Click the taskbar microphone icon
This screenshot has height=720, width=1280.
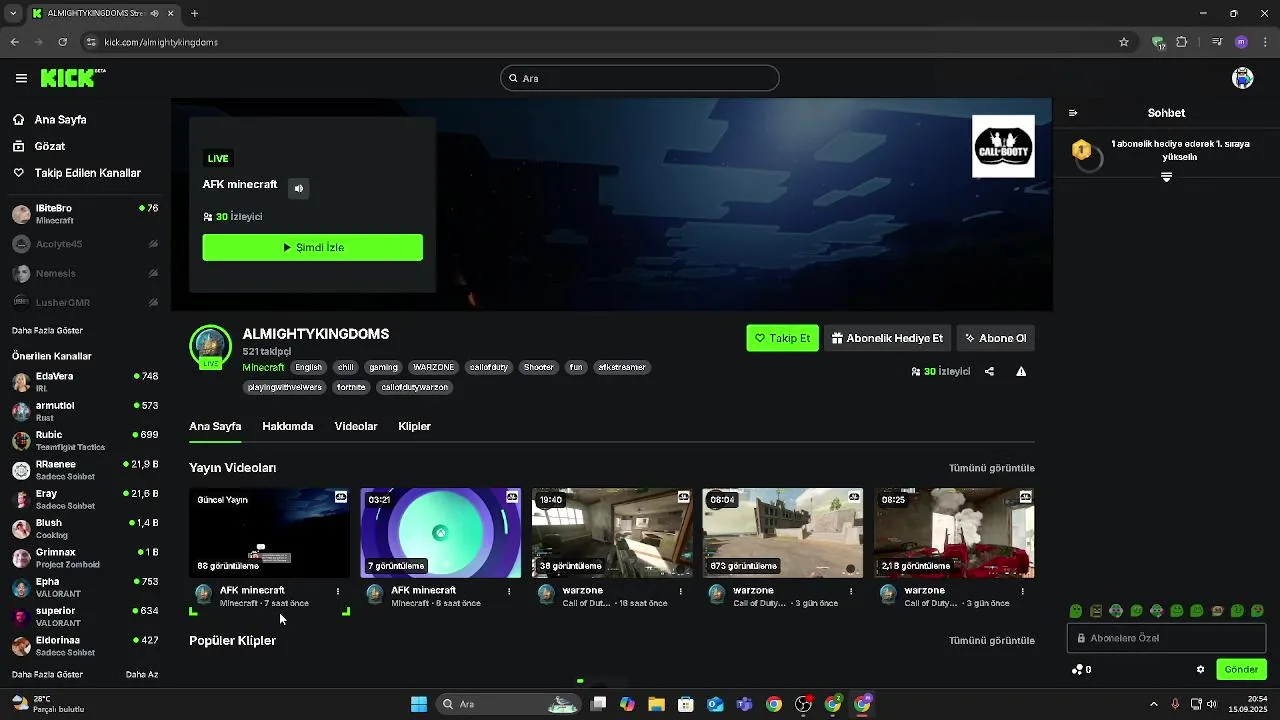1175,704
